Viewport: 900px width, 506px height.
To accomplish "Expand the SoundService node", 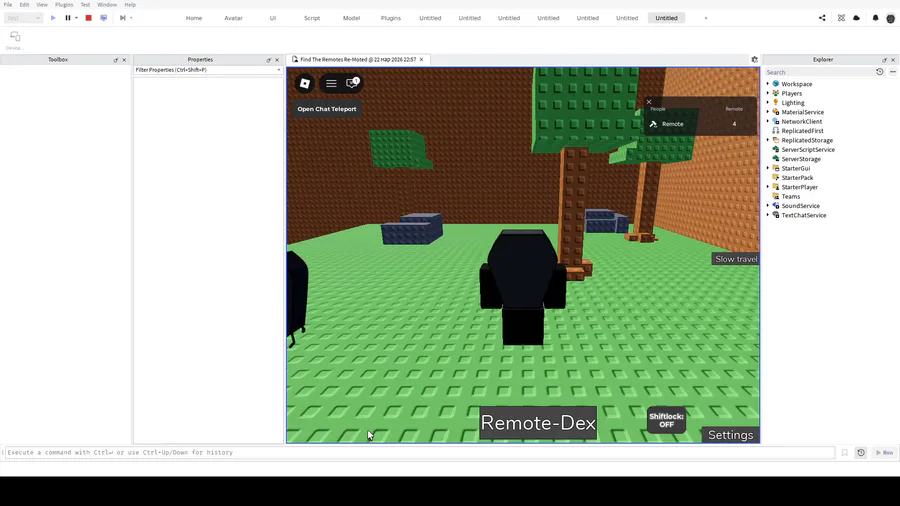I will click(768, 205).
